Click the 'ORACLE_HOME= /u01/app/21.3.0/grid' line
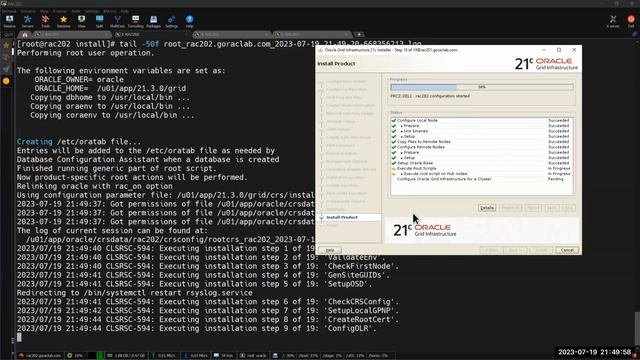Viewport: 640px width, 360px height. [110, 89]
